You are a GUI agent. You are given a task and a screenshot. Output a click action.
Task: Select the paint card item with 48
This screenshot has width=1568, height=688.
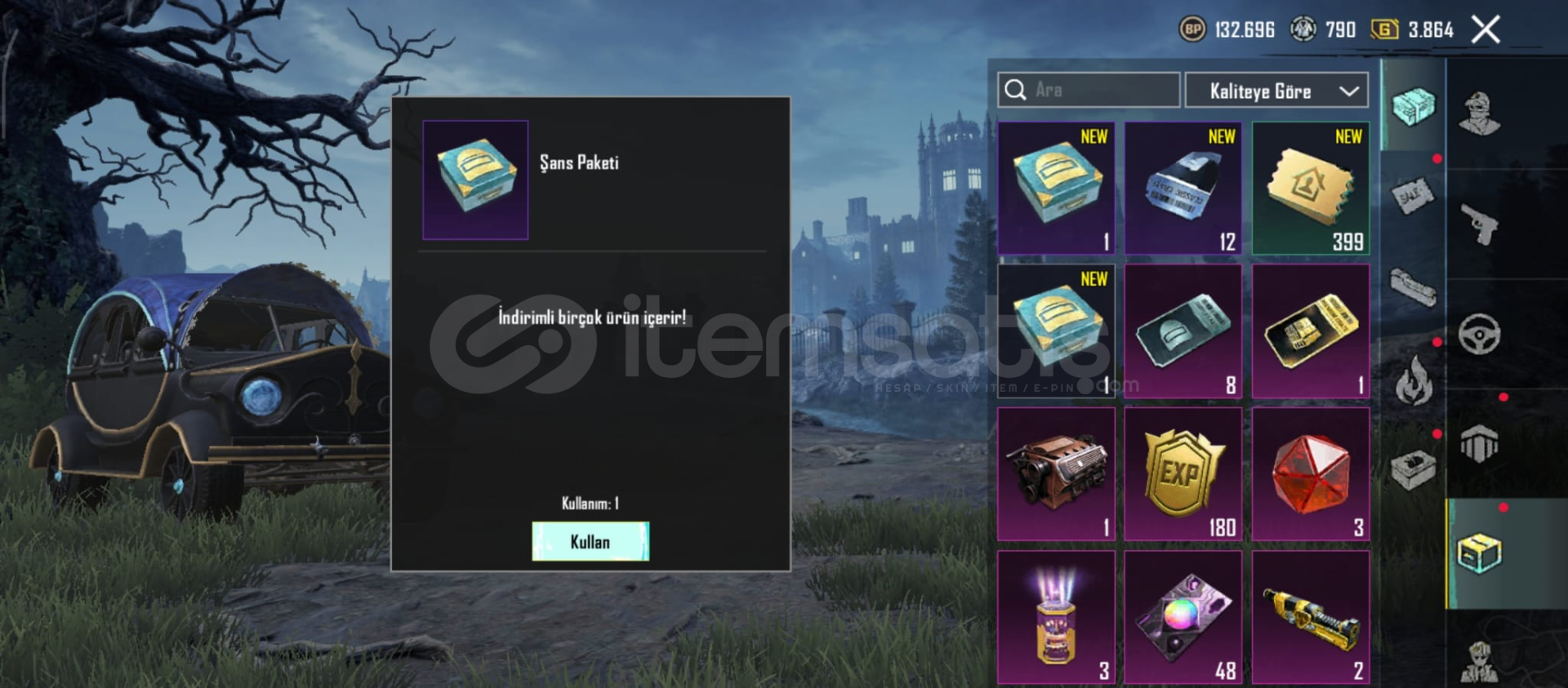pos(1183,618)
